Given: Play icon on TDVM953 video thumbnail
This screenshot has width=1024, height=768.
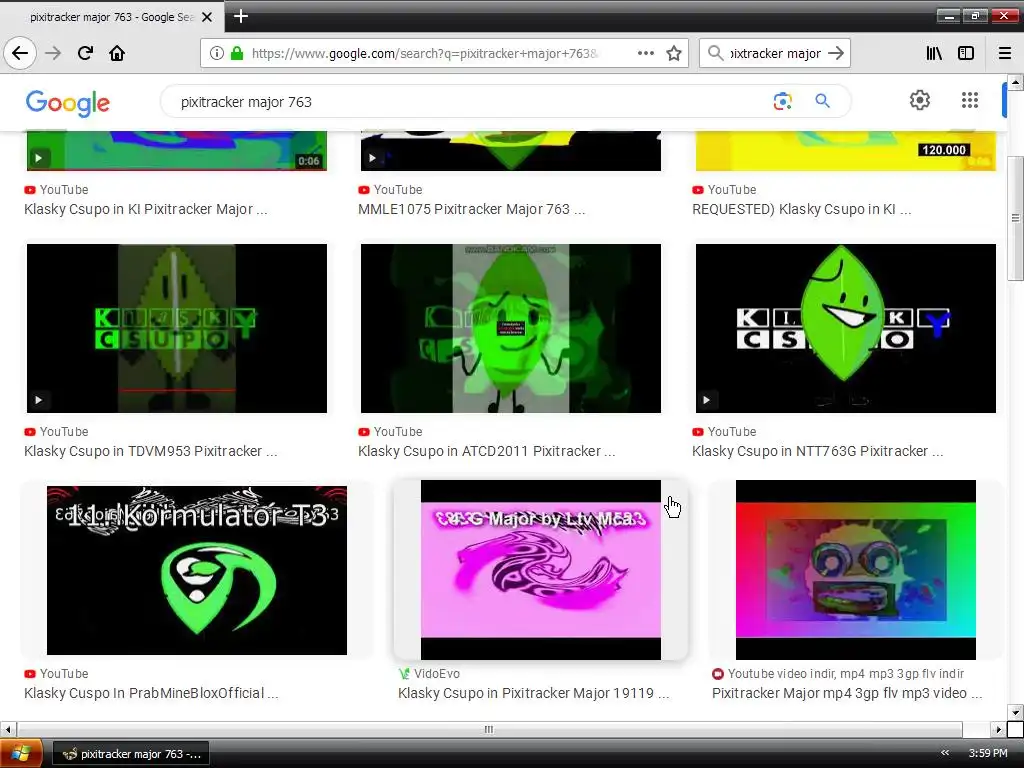Looking at the screenshot, I should [x=39, y=400].
